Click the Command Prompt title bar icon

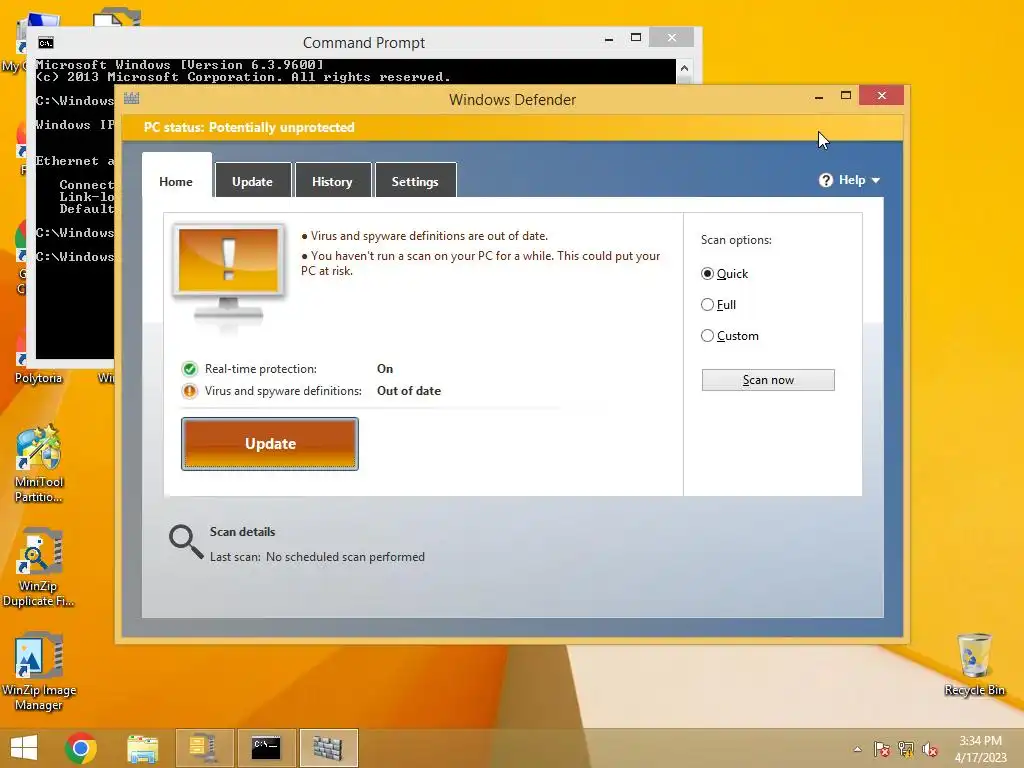tap(46, 43)
